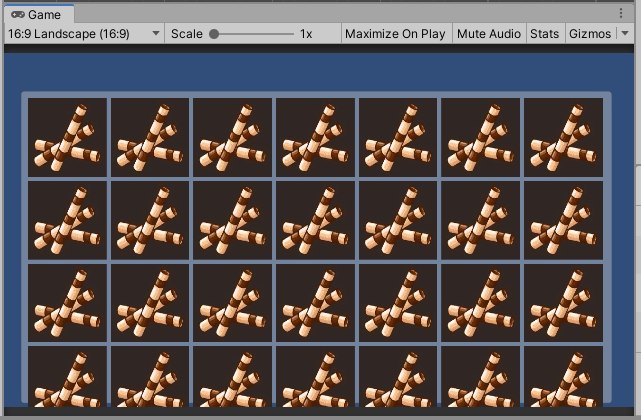Open the Game panel three-dot menu
The image size is (641, 420).
tap(621, 13)
